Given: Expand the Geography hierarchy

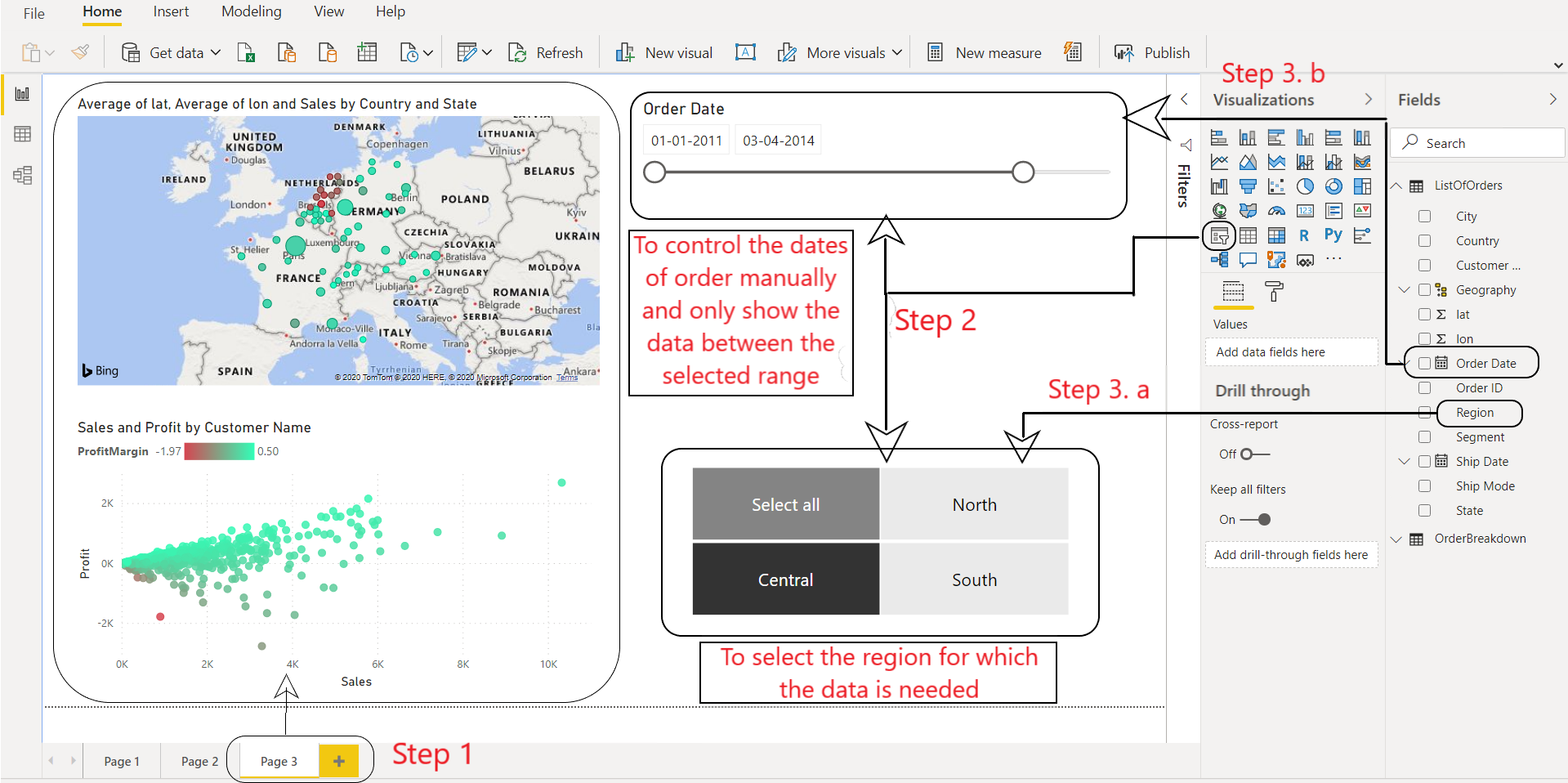Looking at the screenshot, I should [x=1405, y=290].
